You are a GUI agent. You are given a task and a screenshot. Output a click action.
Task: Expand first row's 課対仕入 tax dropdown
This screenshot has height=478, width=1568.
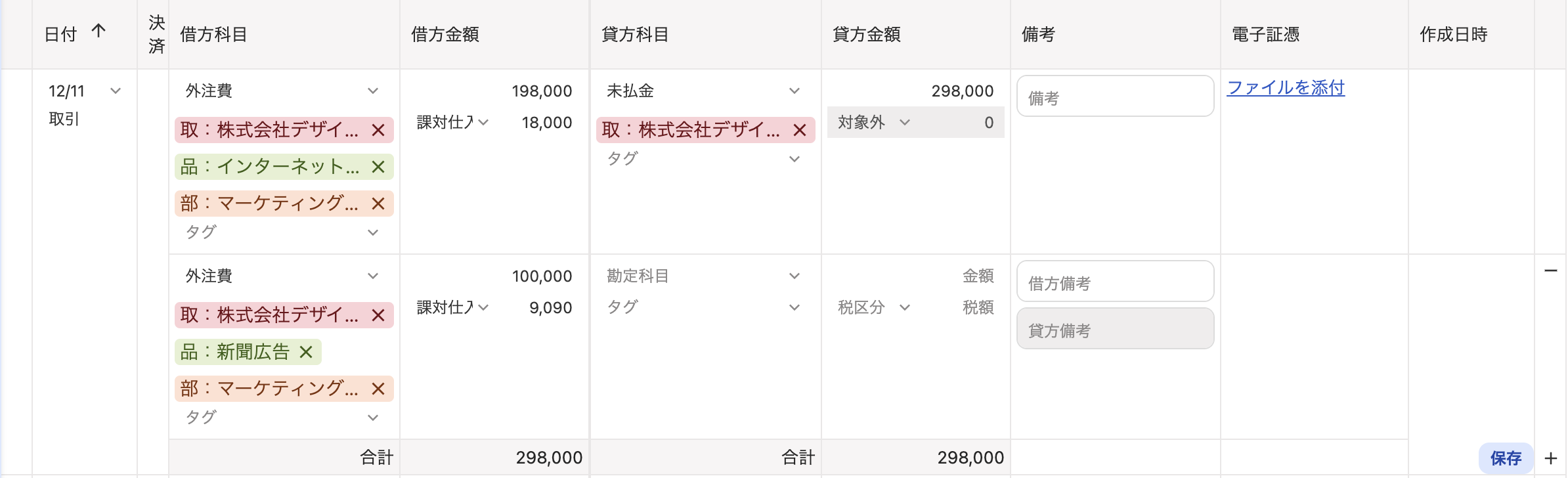[x=483, y=122]
